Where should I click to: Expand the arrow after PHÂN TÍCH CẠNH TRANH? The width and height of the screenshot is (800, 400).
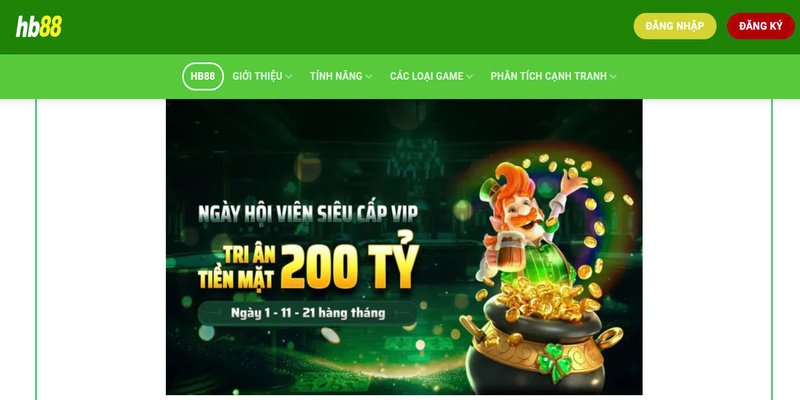(613, 77)
